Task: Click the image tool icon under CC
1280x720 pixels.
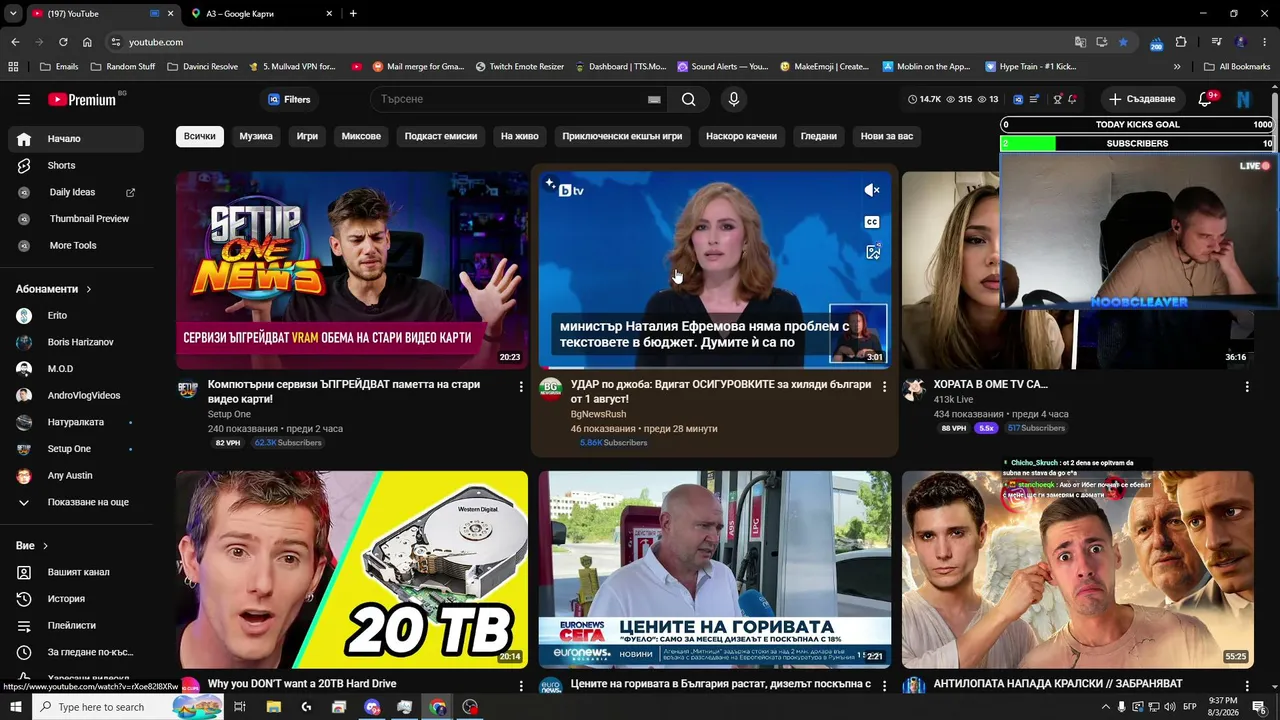Action: tap(872, 252)
